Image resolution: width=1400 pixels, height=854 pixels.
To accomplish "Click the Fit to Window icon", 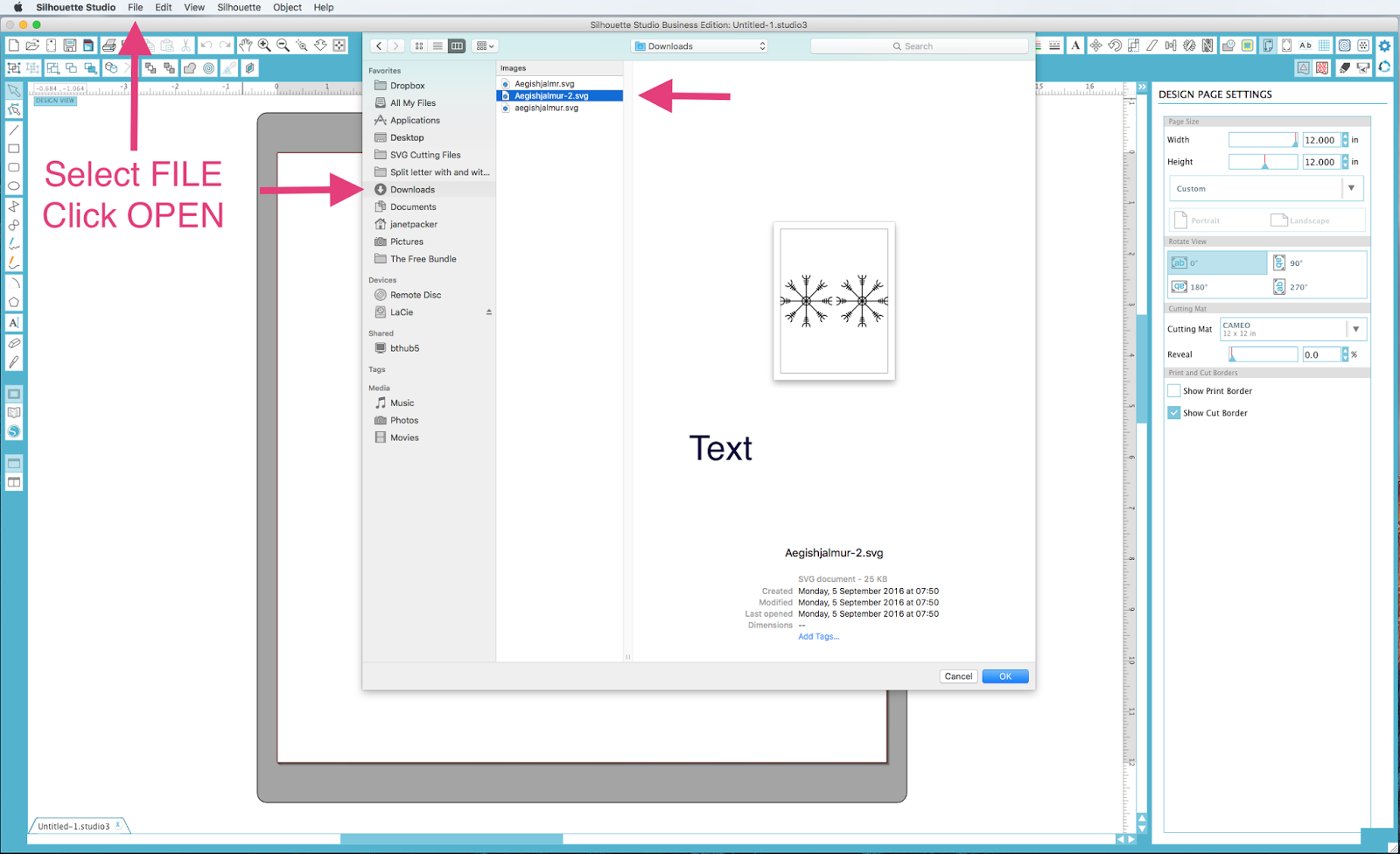I will 339,45.
